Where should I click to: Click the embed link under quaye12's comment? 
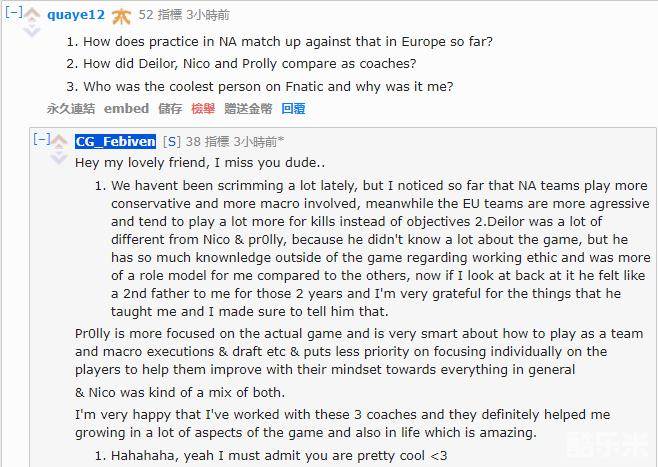tap(126, 108)
